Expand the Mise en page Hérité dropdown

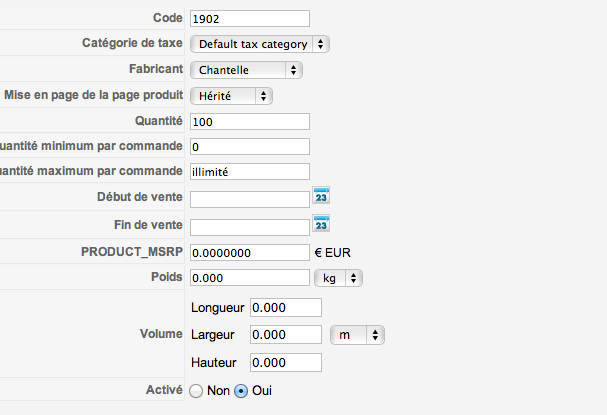[x=231, y=96]
